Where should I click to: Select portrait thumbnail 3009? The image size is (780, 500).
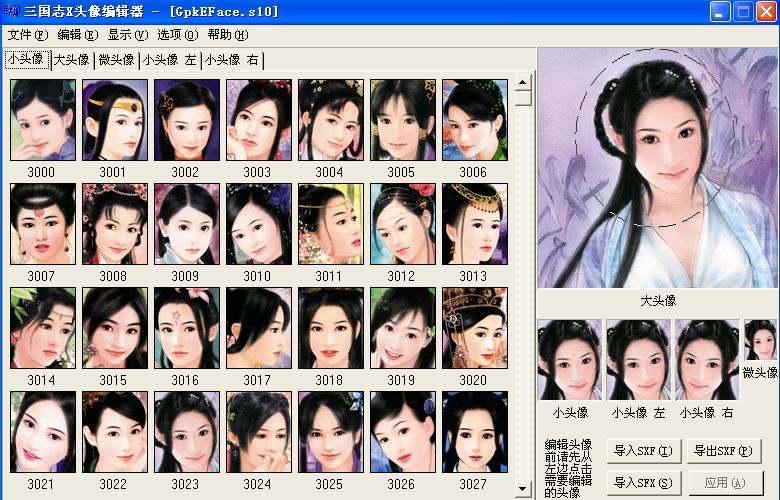pyautogui.click(x=187, y=224)
